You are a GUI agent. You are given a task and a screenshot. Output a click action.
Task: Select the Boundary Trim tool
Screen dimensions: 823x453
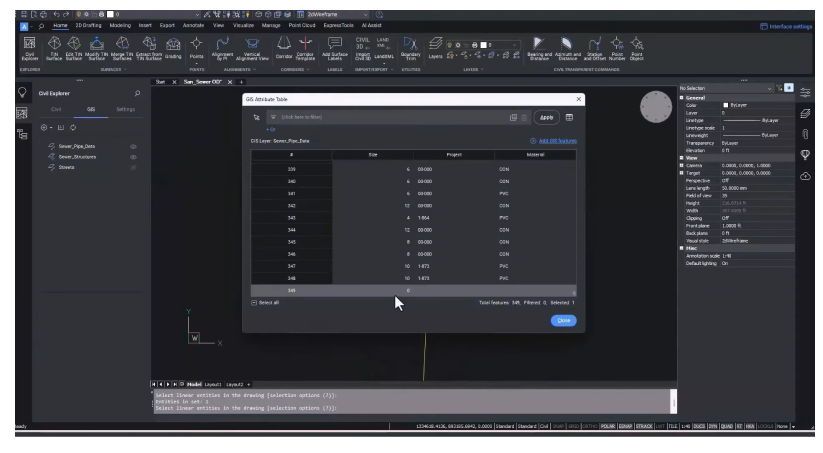410,48
